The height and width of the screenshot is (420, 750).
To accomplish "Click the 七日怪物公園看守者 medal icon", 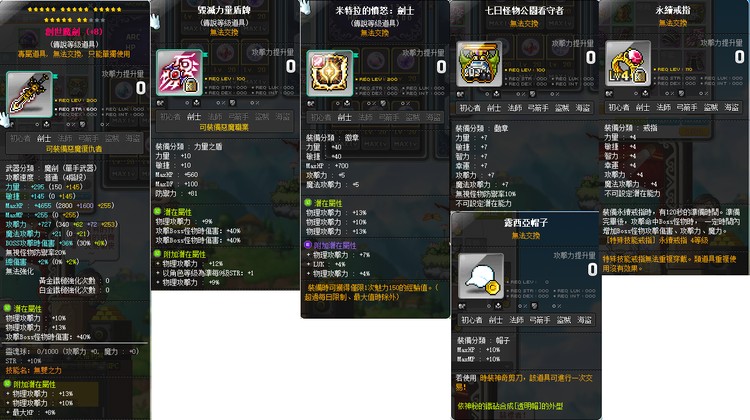I will point(479,64).
